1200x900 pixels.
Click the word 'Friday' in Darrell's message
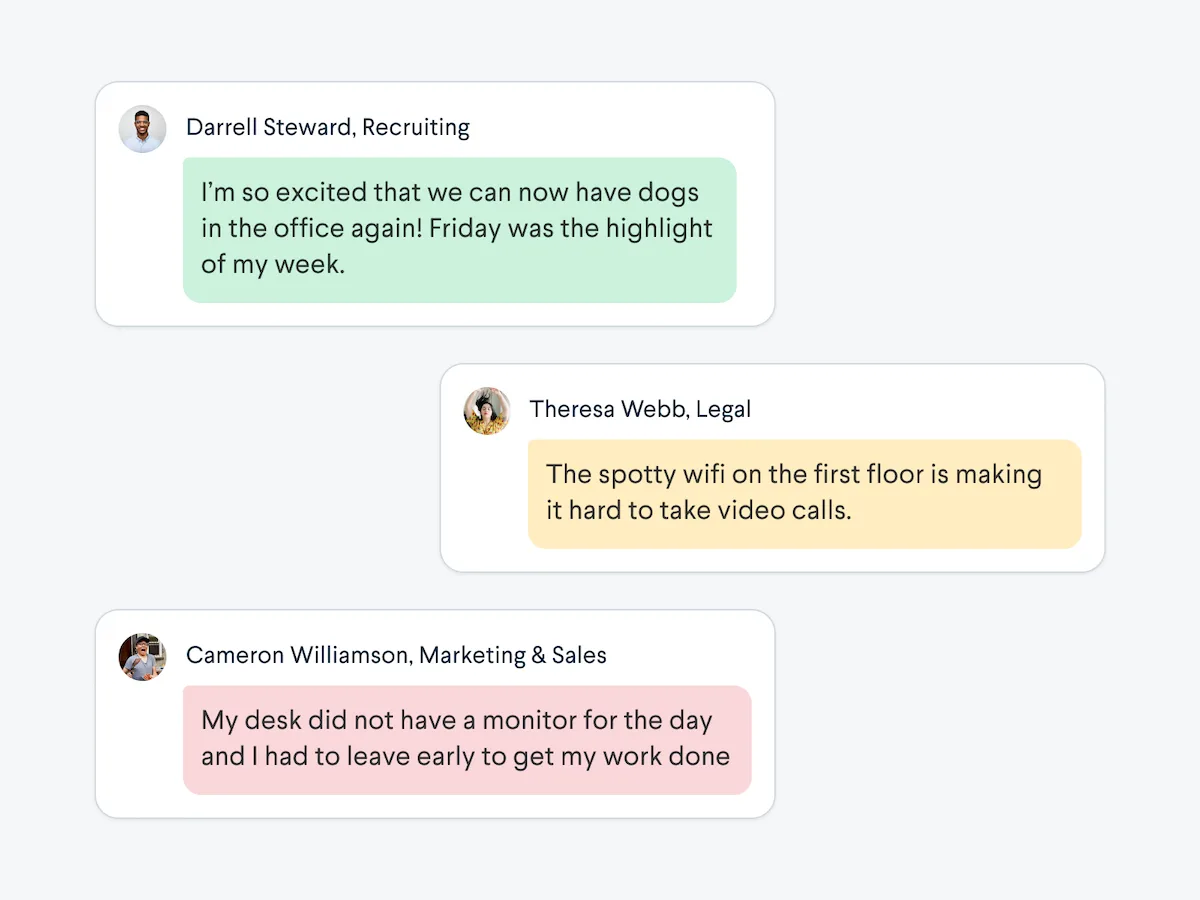pos(464,228)
